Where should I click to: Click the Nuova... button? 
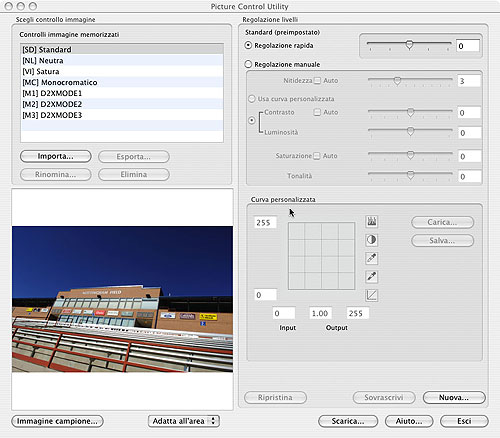point(454,397)
